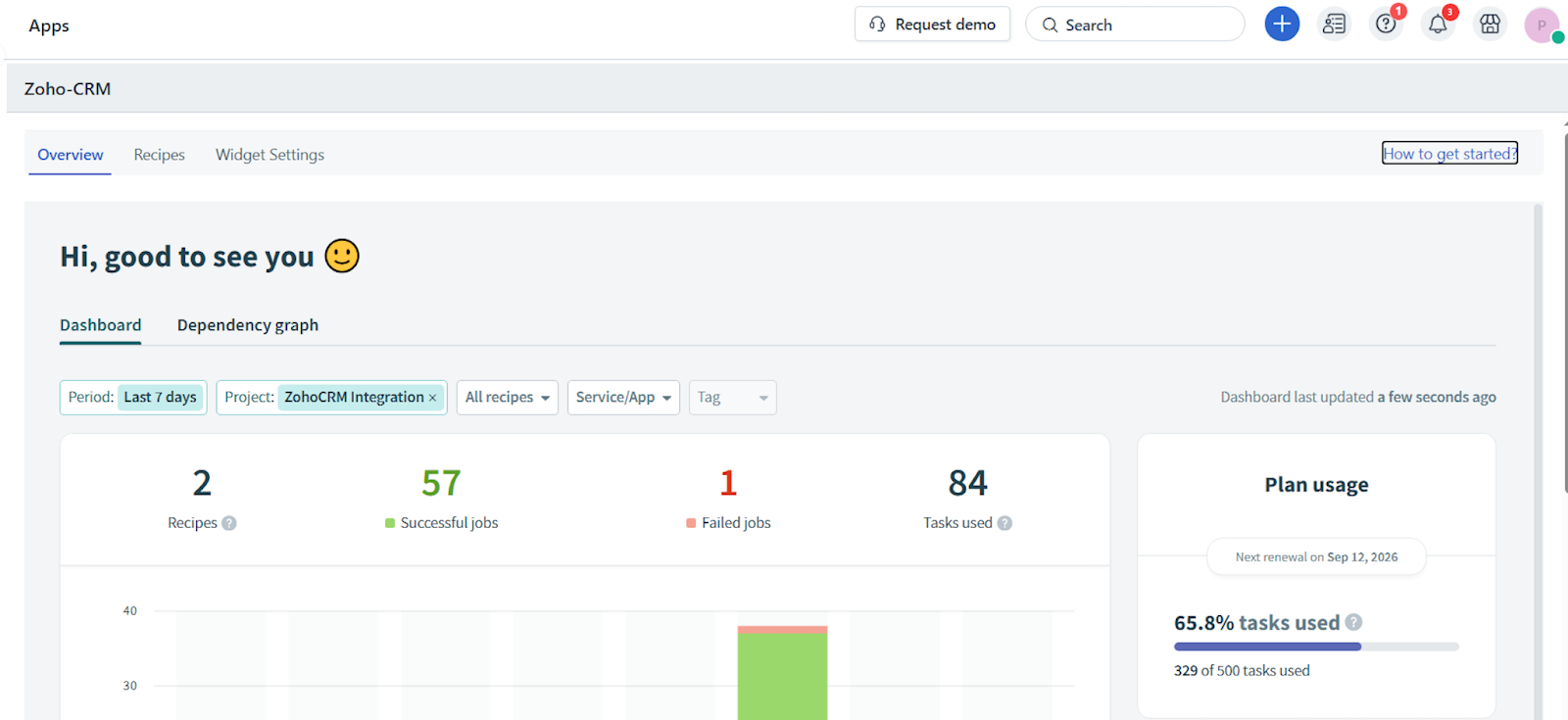Click the 2 recipes count
Image resolution: width=1568 pixels, height=720 pixels.
click(x=202, y=483)
